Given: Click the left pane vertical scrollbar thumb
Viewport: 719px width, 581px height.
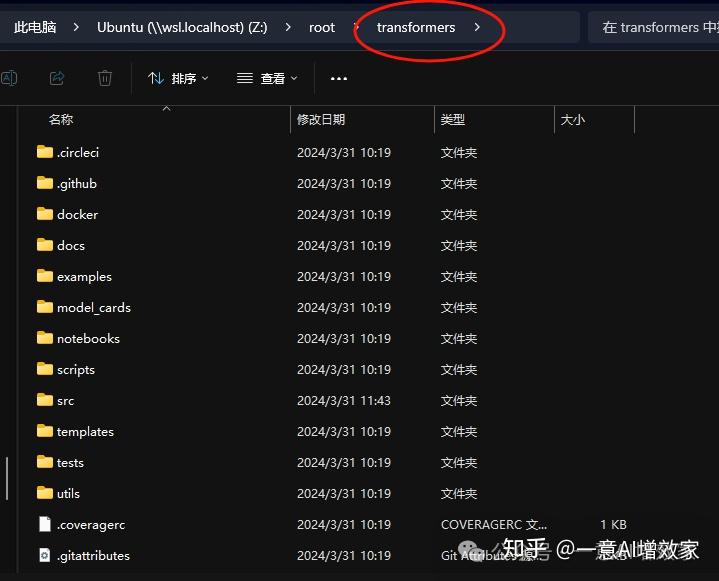Looking at the screenshot, I should (7, 478).
